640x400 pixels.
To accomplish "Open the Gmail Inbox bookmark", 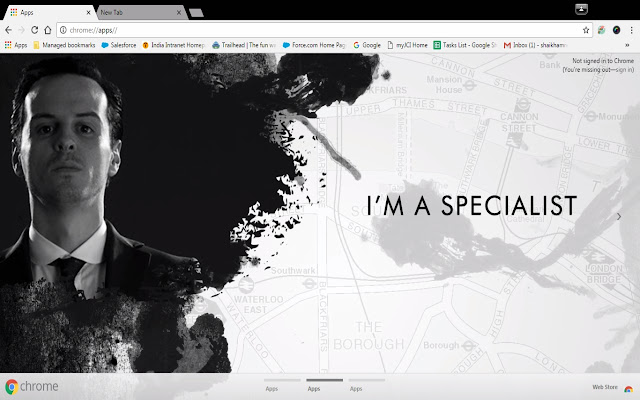I will coord(535,45).
